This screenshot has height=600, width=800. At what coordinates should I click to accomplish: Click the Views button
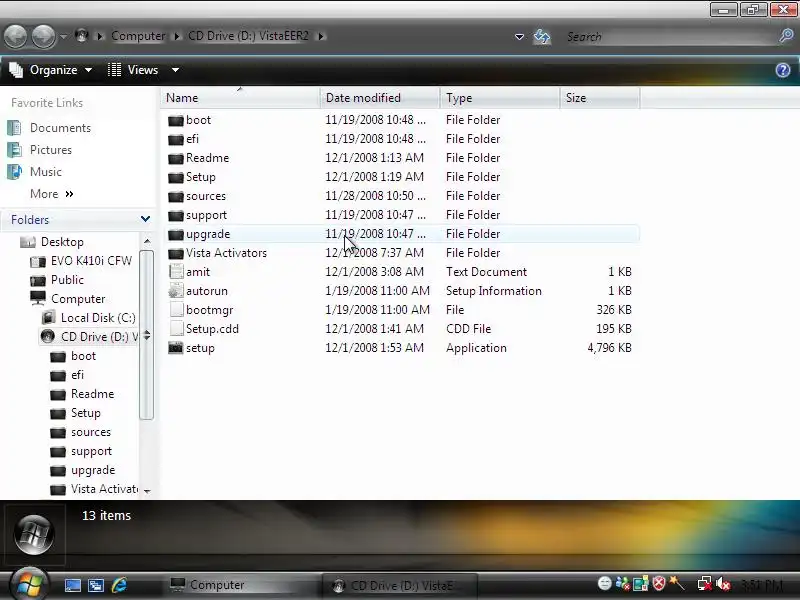click(x=133, y=70)
